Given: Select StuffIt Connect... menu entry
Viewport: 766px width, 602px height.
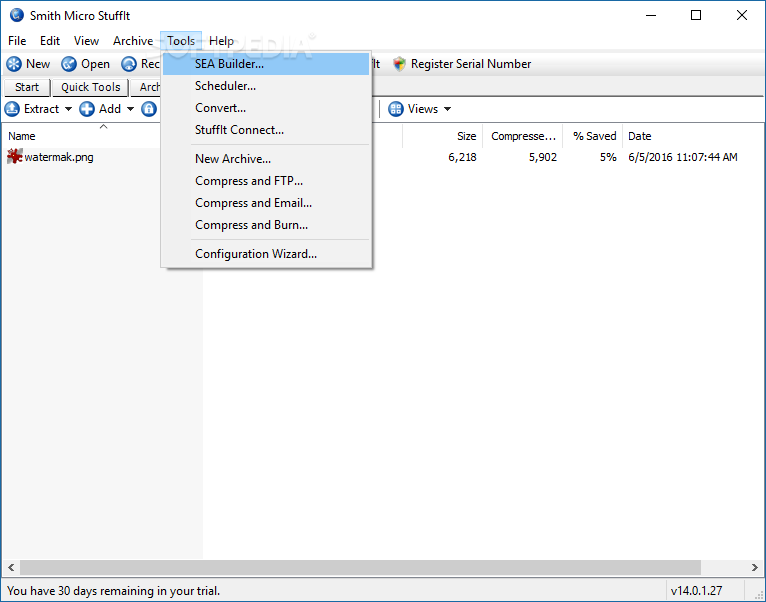Looking at the screenshot, I should (266, 130).
